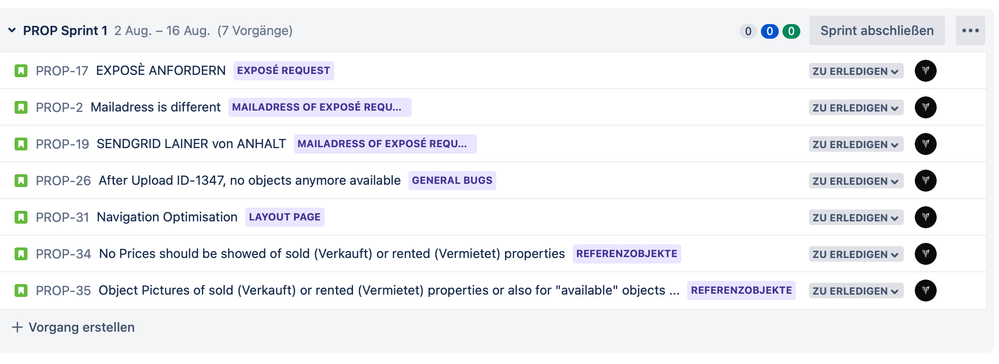The image size is (999, 364).
Task: Click the story icon next to PROP-35
Action: [21, 291]
